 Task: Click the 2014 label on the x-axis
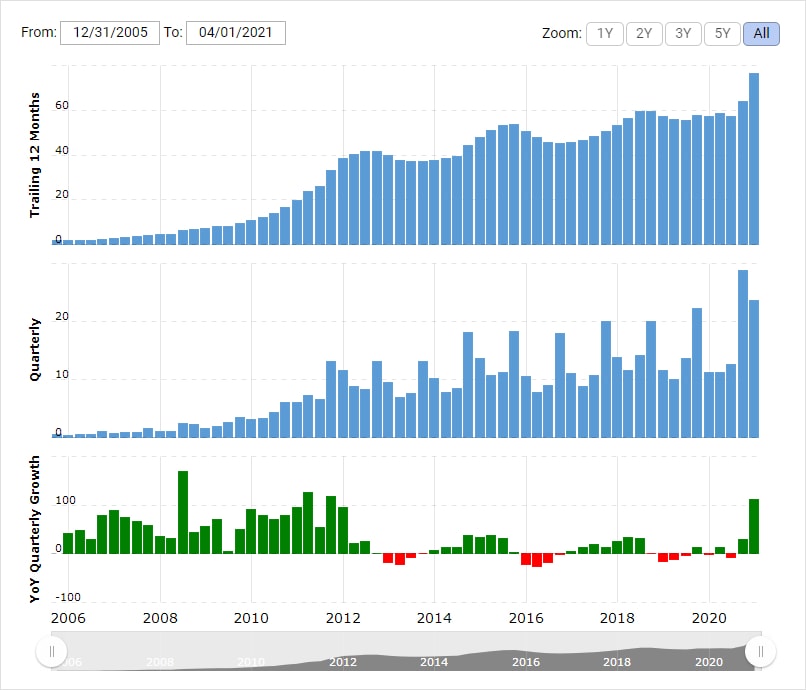434,618
